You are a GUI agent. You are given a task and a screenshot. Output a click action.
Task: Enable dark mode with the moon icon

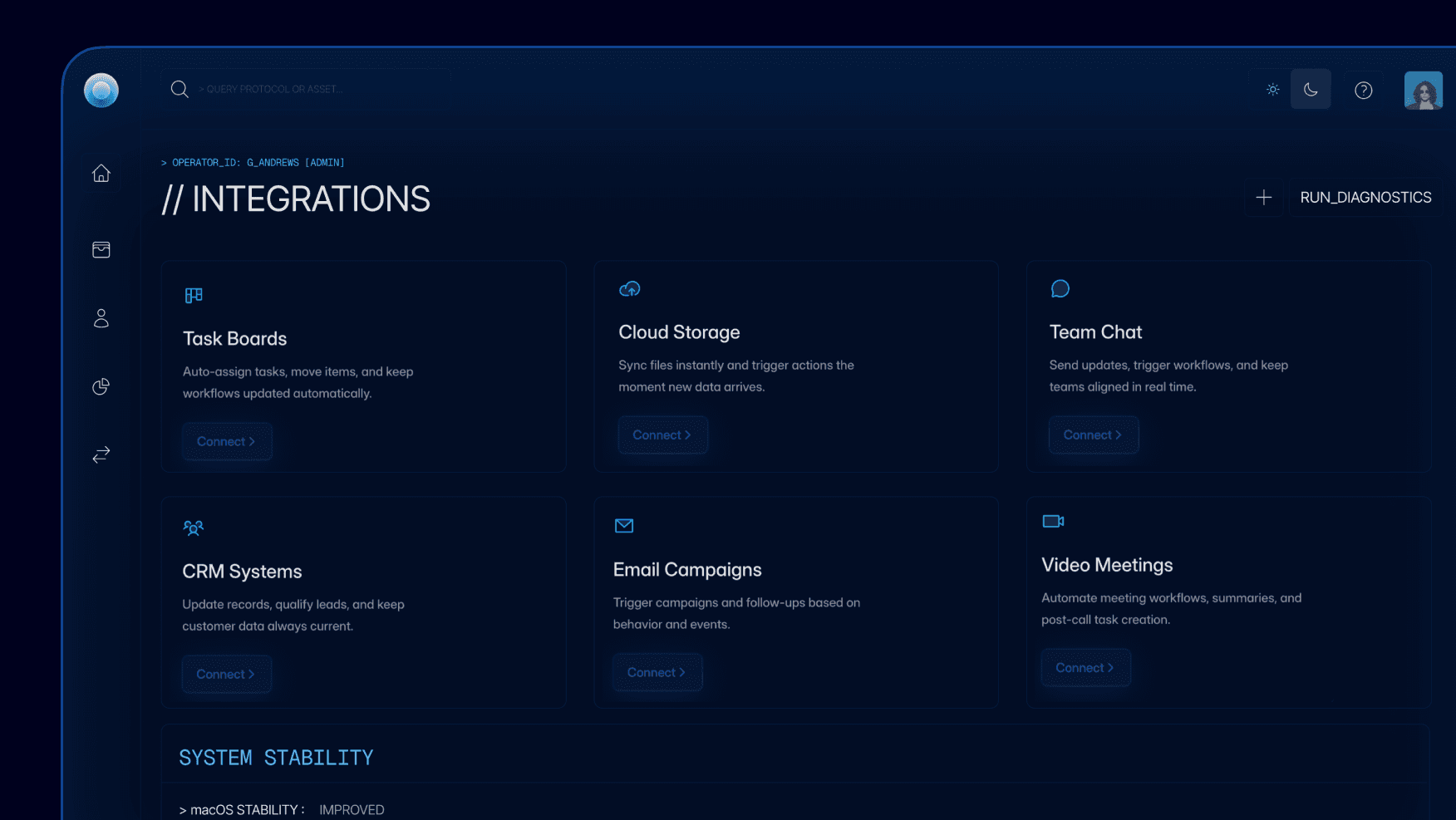point(1311,89)
